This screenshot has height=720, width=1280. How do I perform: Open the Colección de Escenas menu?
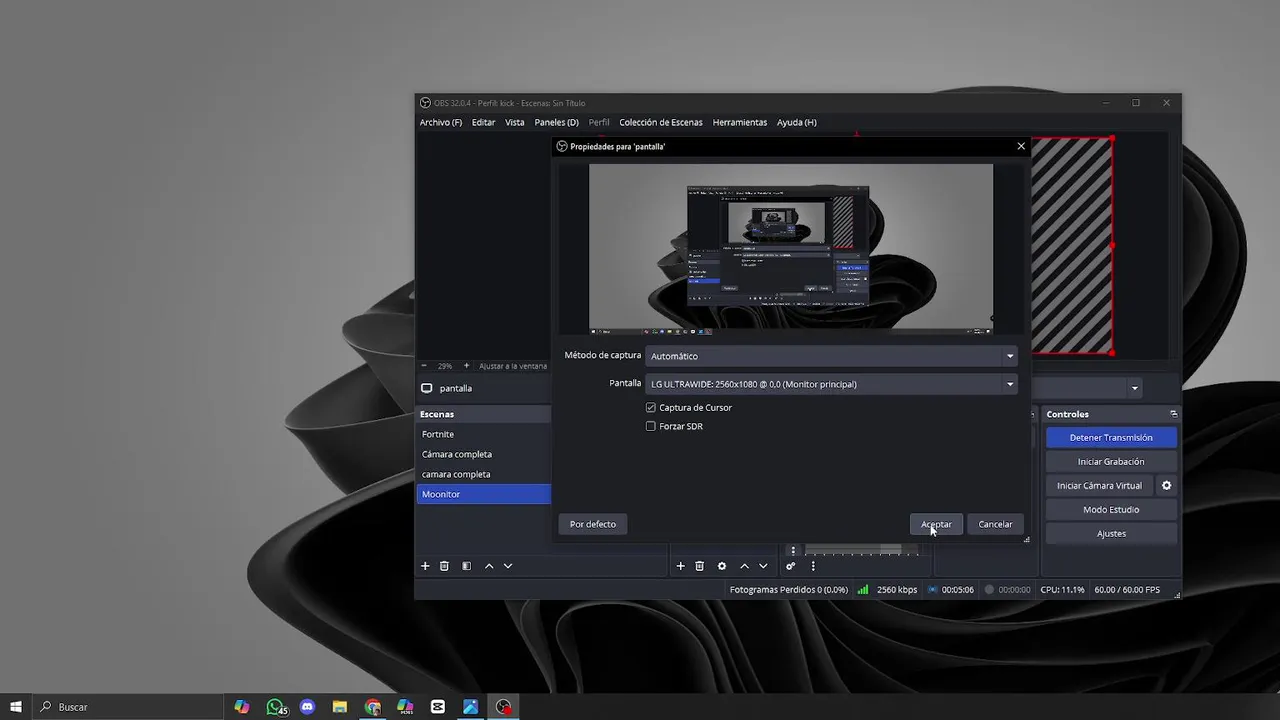click(661, 122)
